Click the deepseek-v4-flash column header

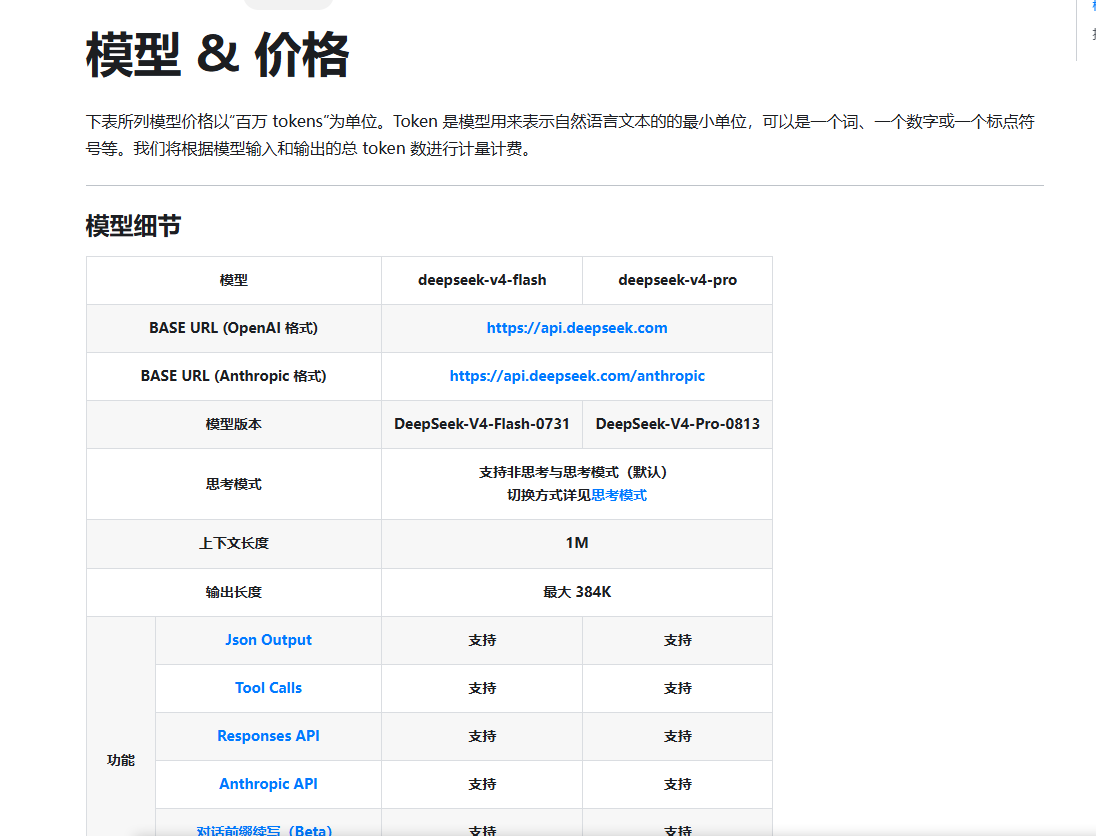[482, 280]
